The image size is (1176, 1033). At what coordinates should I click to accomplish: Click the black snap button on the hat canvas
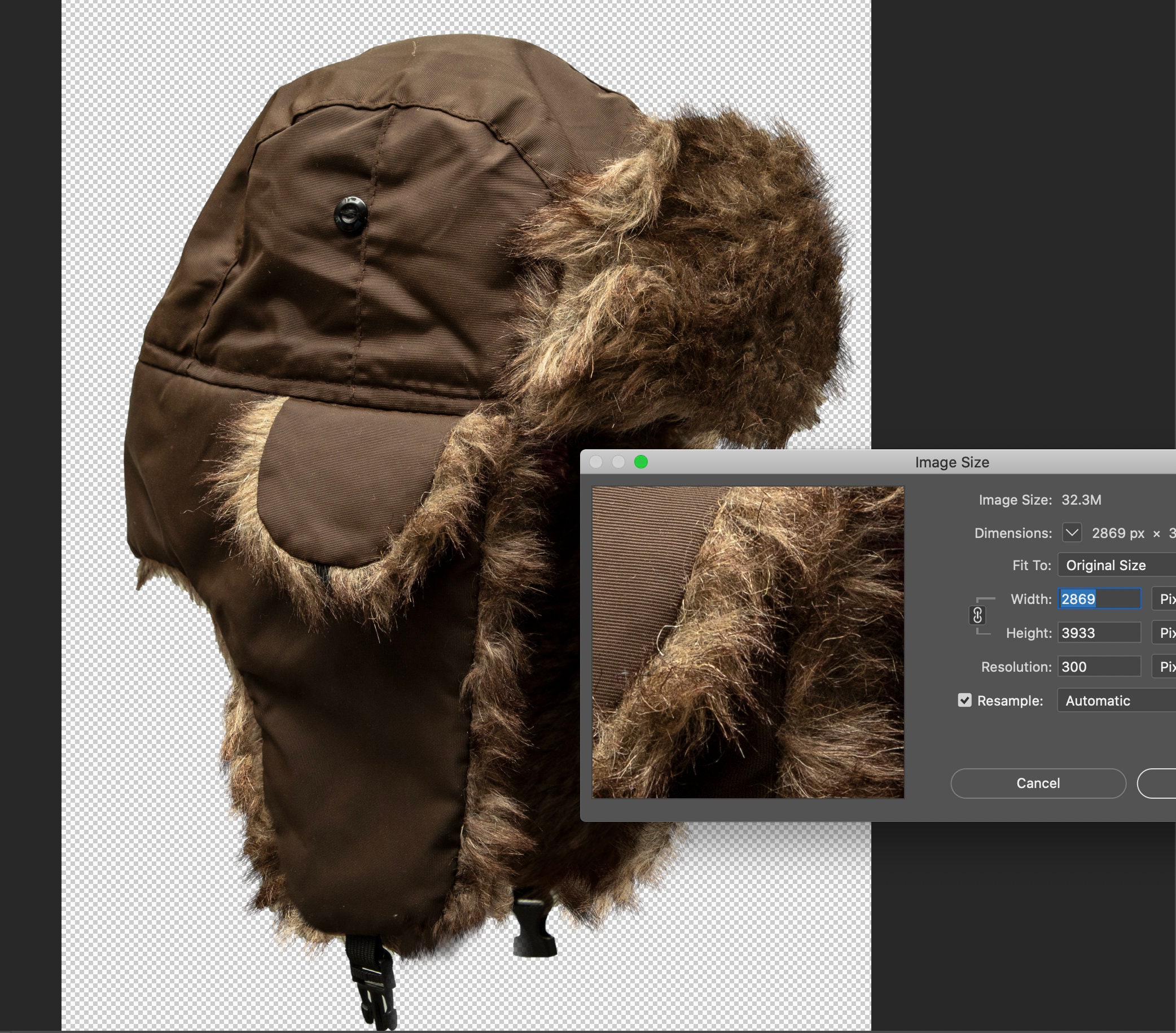click(350, 215)
